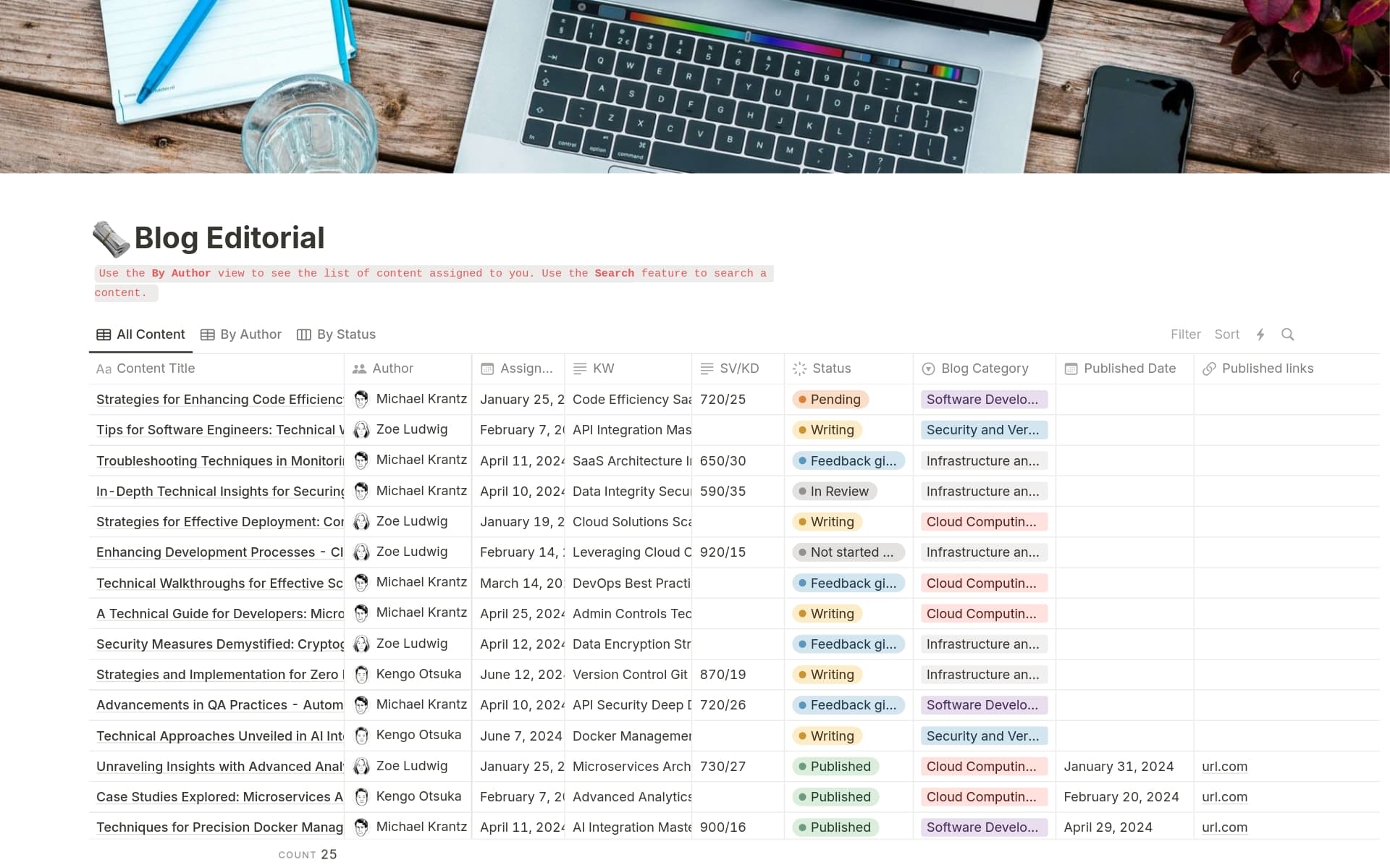Click the COUNT 25 footer label
This screenshot has width=1390, height=868.
coord(308,854)
